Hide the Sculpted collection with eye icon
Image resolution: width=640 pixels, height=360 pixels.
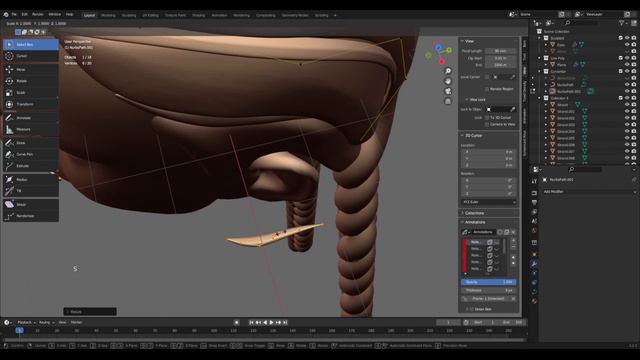(x=627, y=38)
